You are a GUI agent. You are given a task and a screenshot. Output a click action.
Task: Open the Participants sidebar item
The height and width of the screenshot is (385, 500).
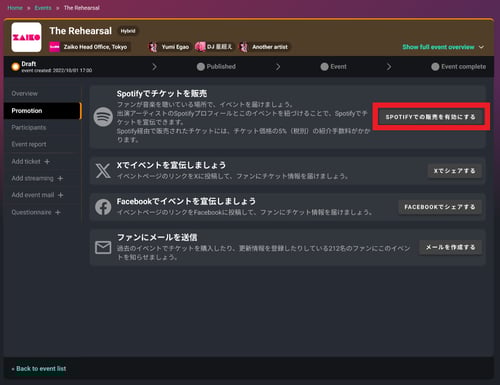42,127
